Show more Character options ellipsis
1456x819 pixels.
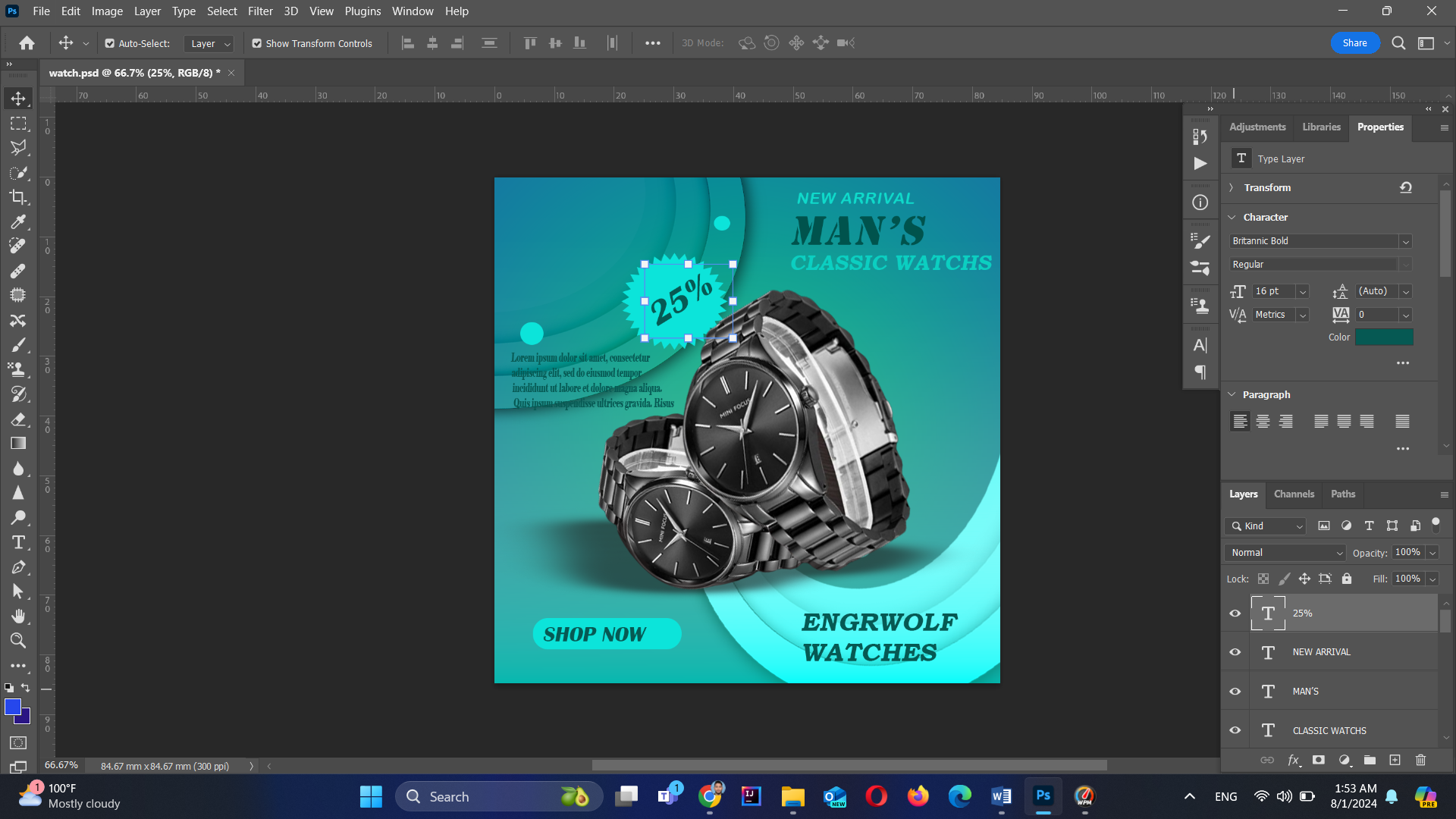pyautogui.click(x=1403, y=363)
